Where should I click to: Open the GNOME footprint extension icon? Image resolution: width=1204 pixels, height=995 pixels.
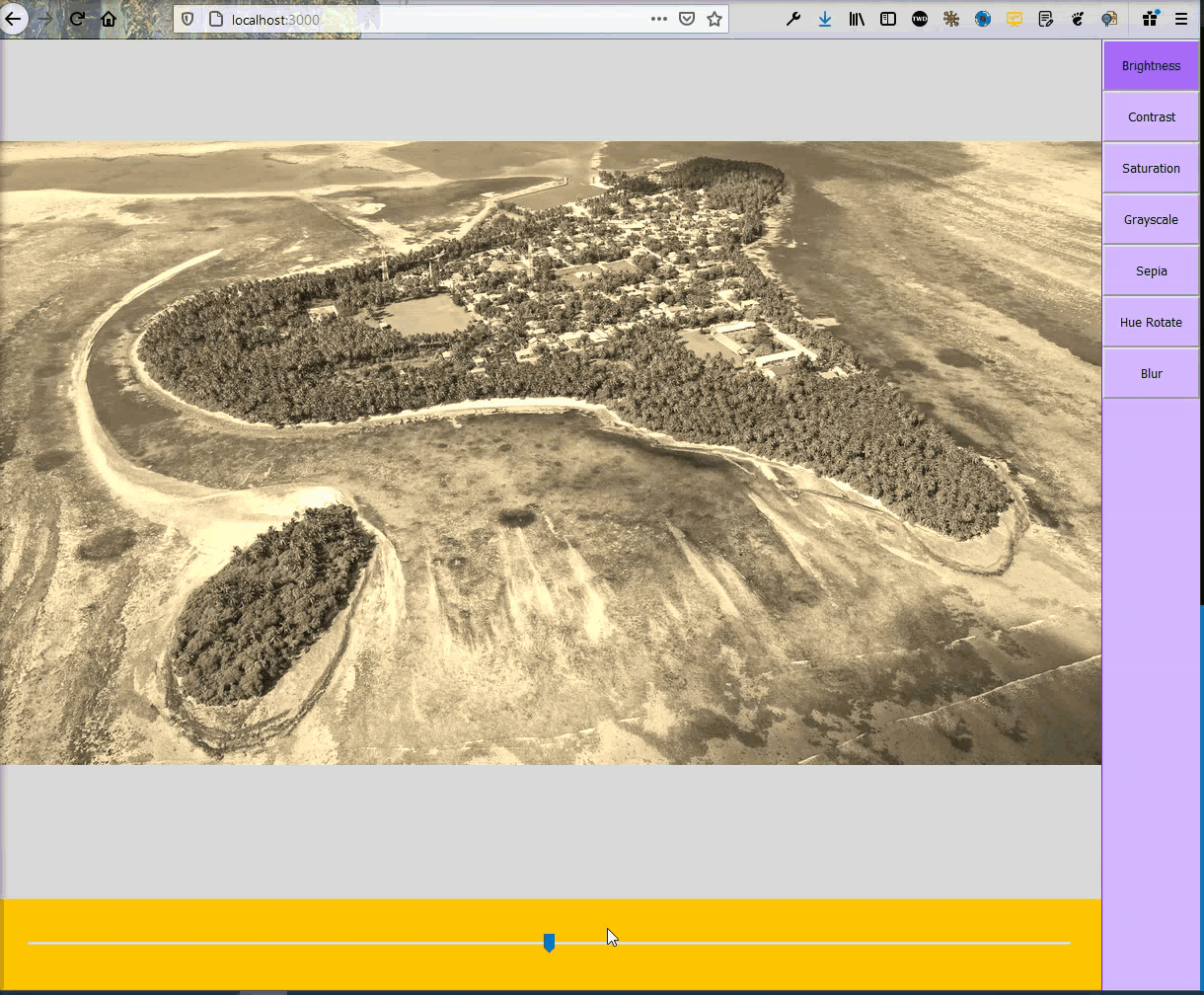(1078, 19)
